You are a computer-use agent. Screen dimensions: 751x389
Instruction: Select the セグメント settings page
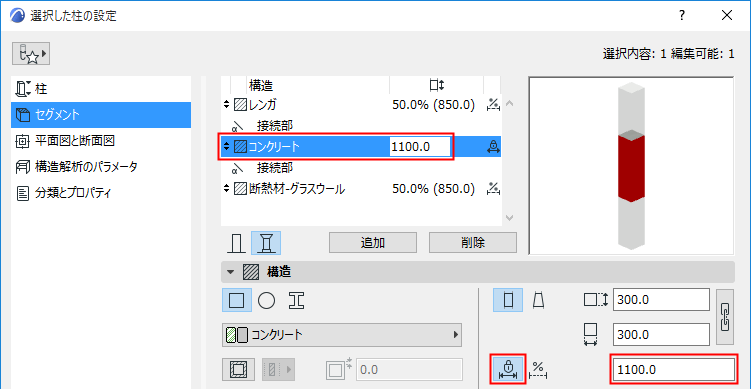pos(101,114)
